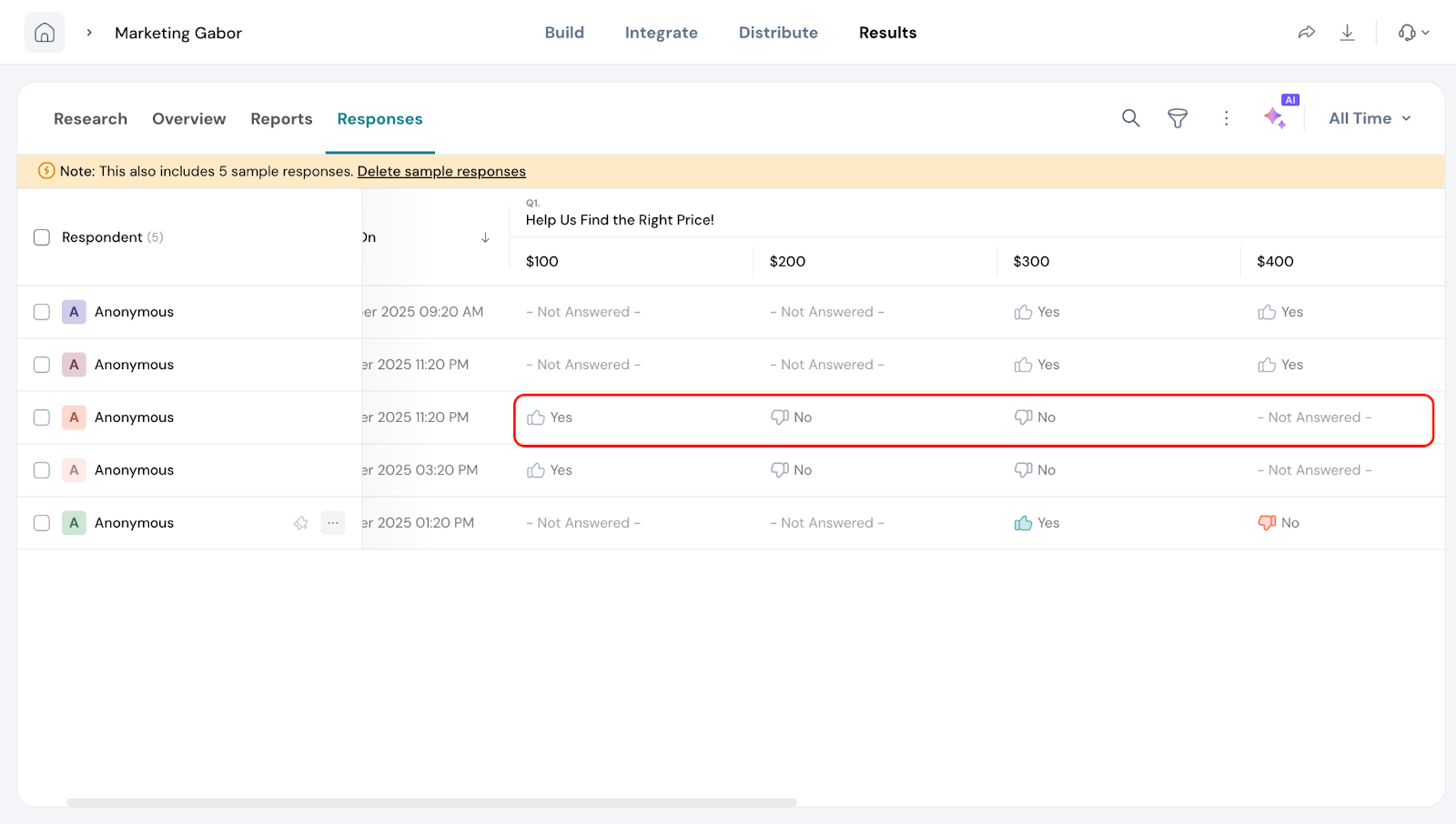Open the three-dot more options menu
Image resolution: width=1456 pixels, height=824 pixels.
coord(1226,118)
